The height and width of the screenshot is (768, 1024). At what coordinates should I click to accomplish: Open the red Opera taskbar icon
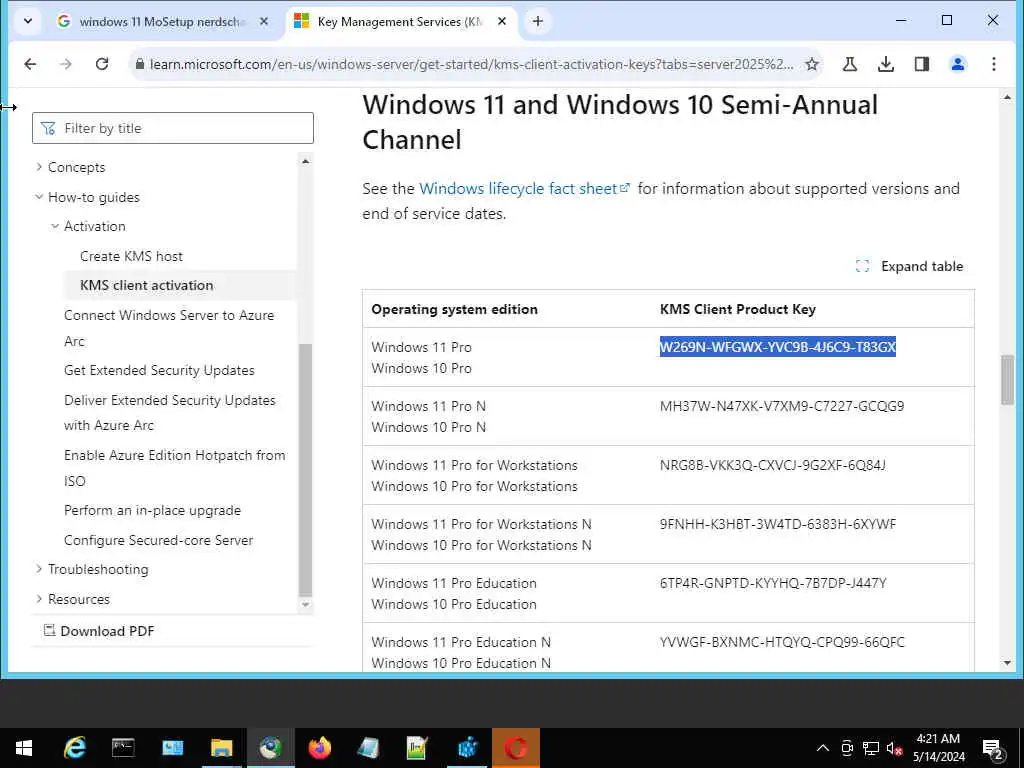pos(515,748)
